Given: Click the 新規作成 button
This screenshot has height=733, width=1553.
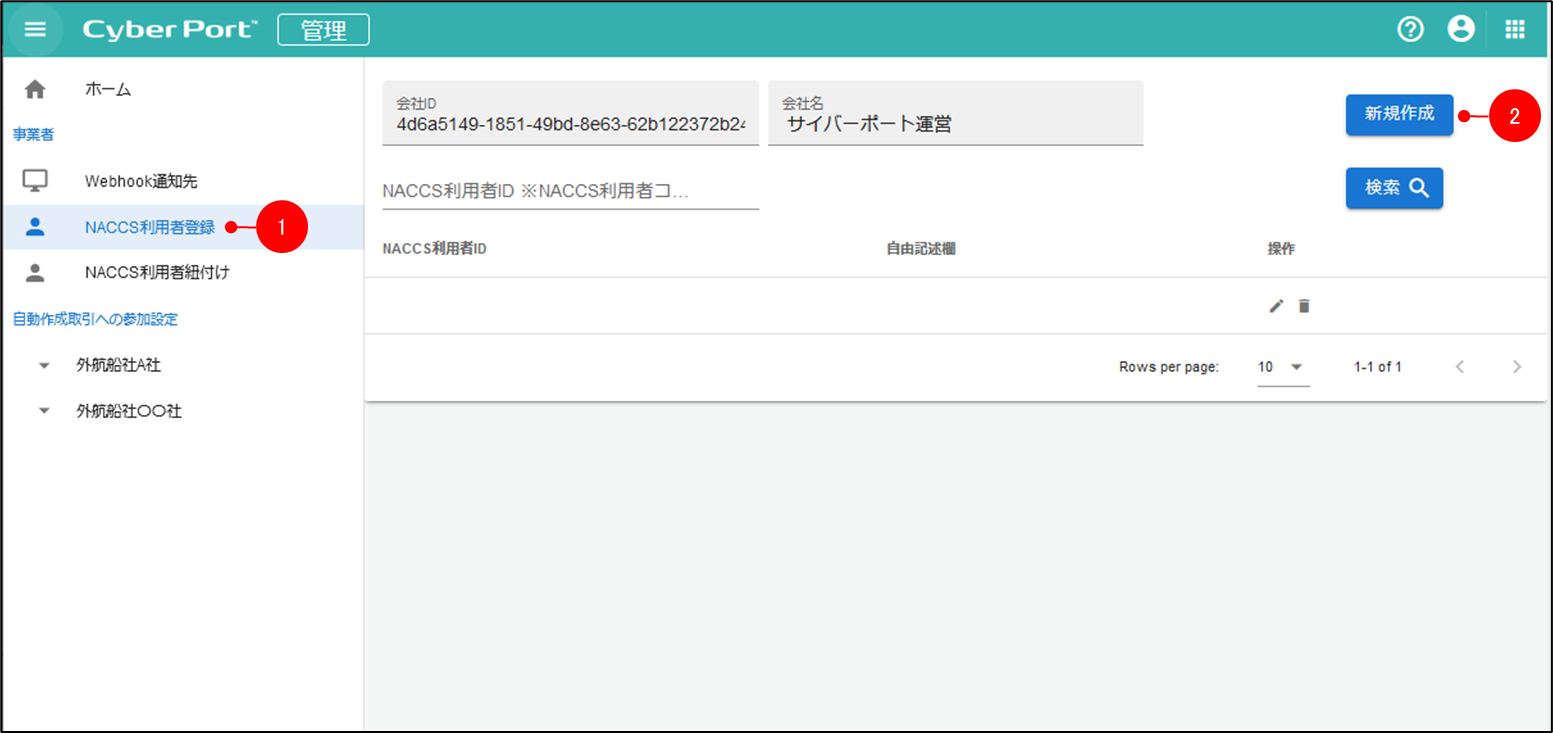Looking at the screenshot, I should pyautogui.click(x=1398, y=114).
